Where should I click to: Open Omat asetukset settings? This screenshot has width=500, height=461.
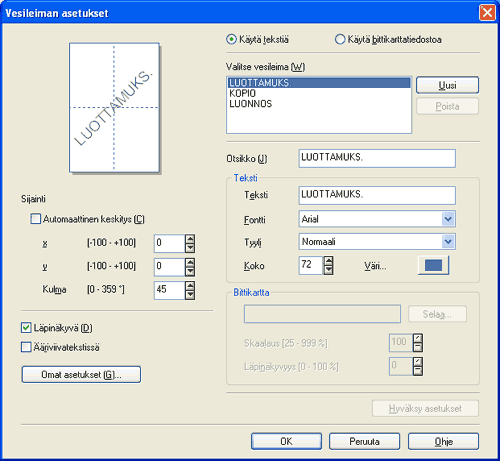tap(81, 375)
